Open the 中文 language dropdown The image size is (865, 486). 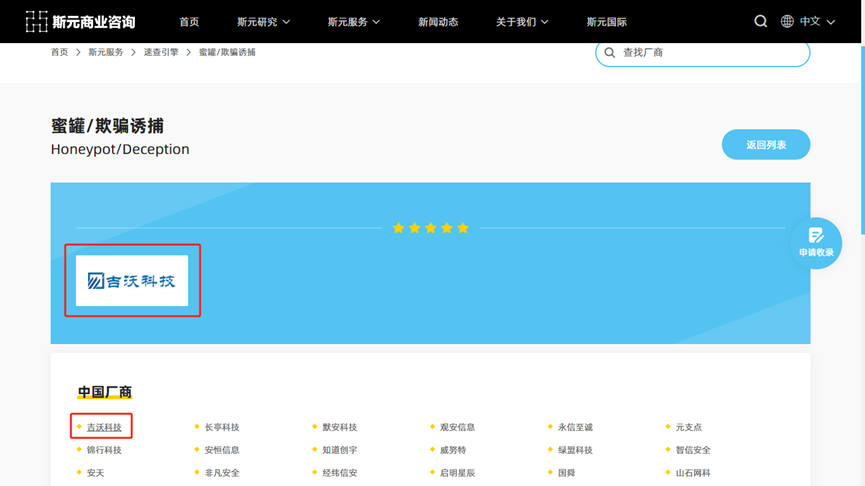click(818, 22)
